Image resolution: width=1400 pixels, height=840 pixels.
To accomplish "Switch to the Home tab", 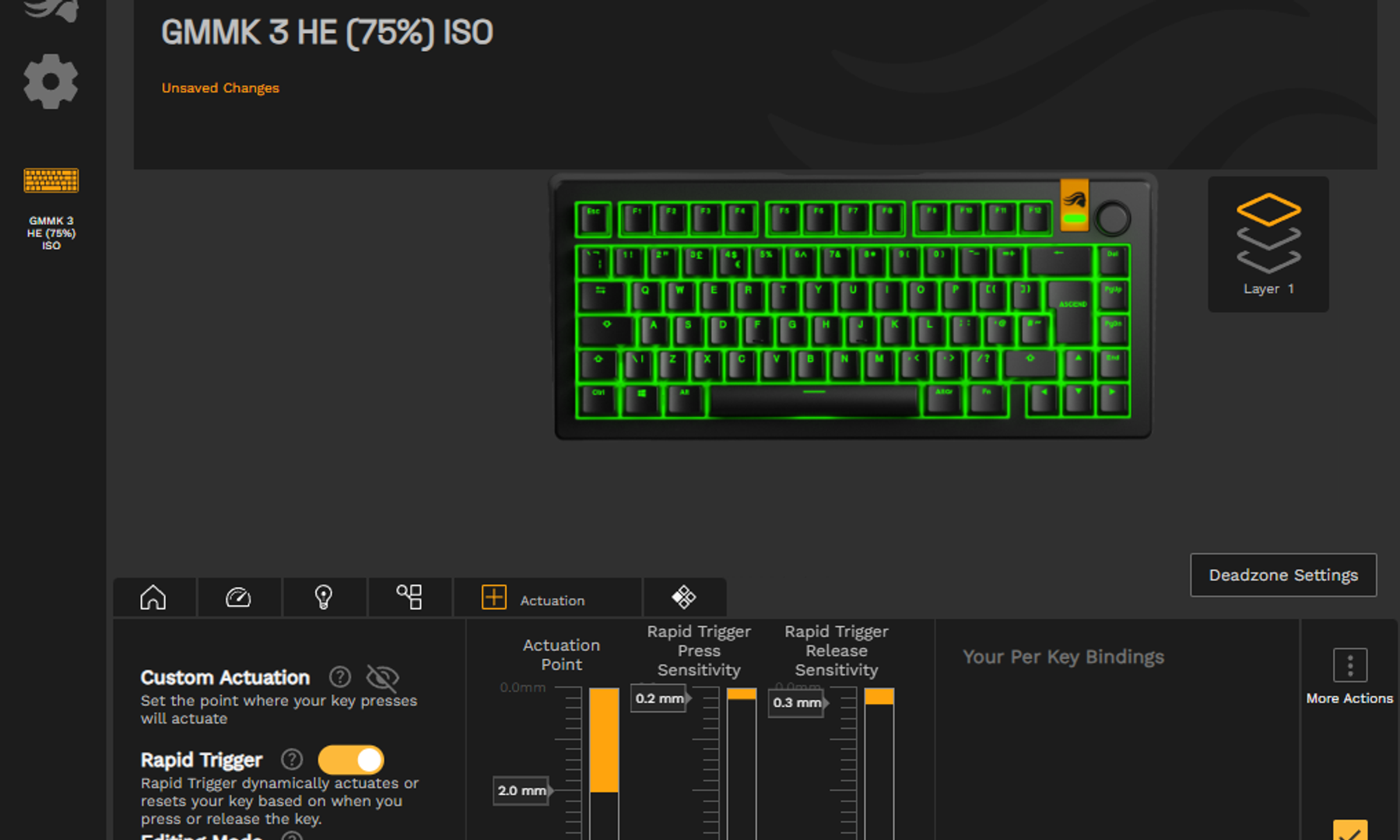I will (153, 597).
